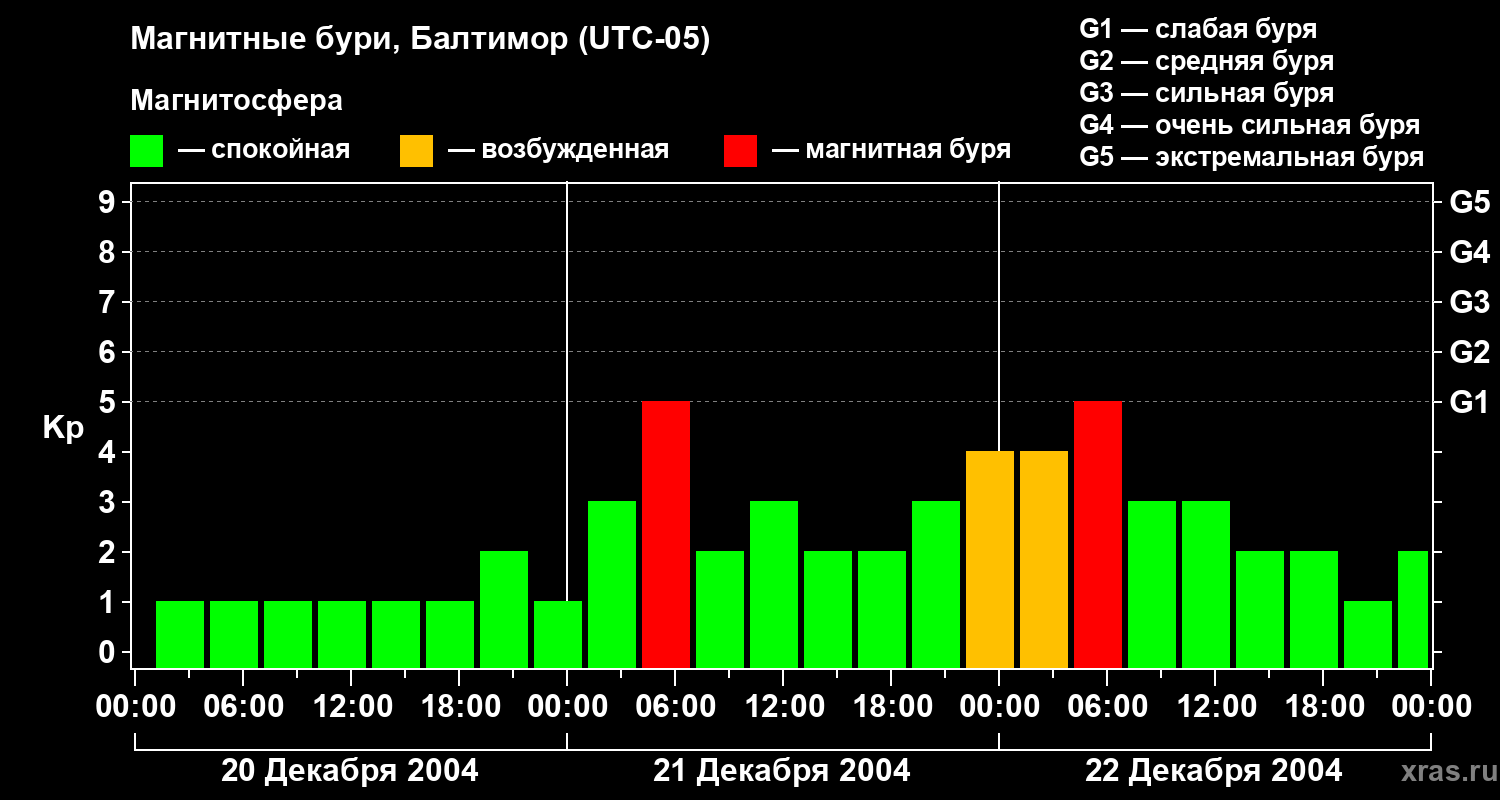Click the '12:00' time label under 21 December

coord(783,707)
